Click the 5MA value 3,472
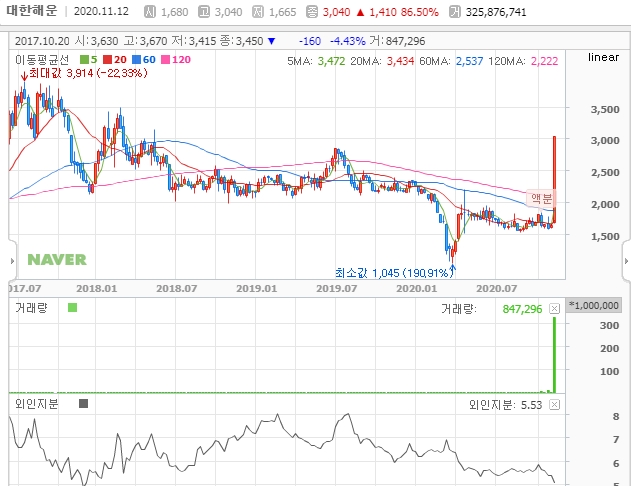631x486 pixels. 331,61
